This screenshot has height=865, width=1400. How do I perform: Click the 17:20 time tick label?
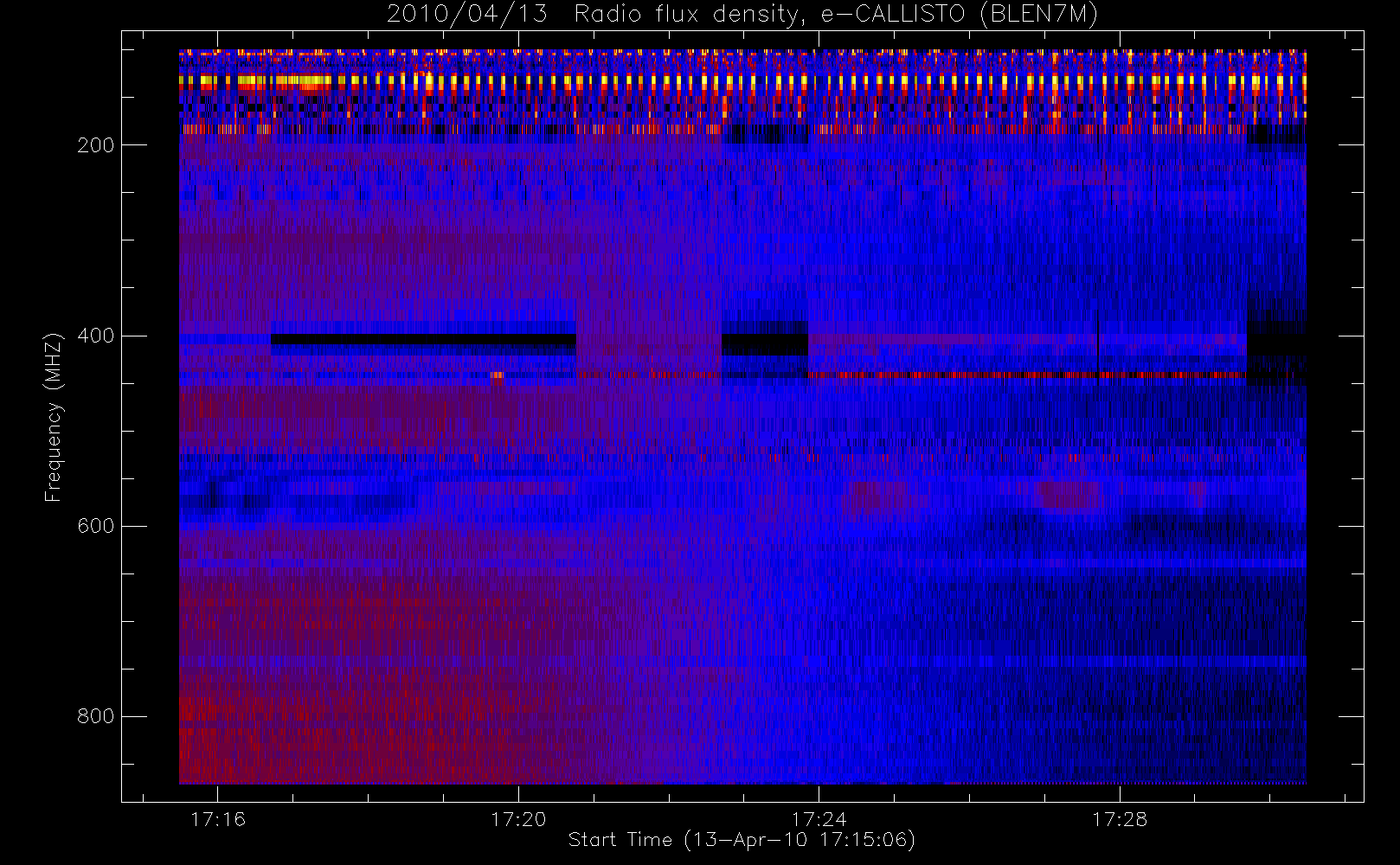(x=518, y=819)
